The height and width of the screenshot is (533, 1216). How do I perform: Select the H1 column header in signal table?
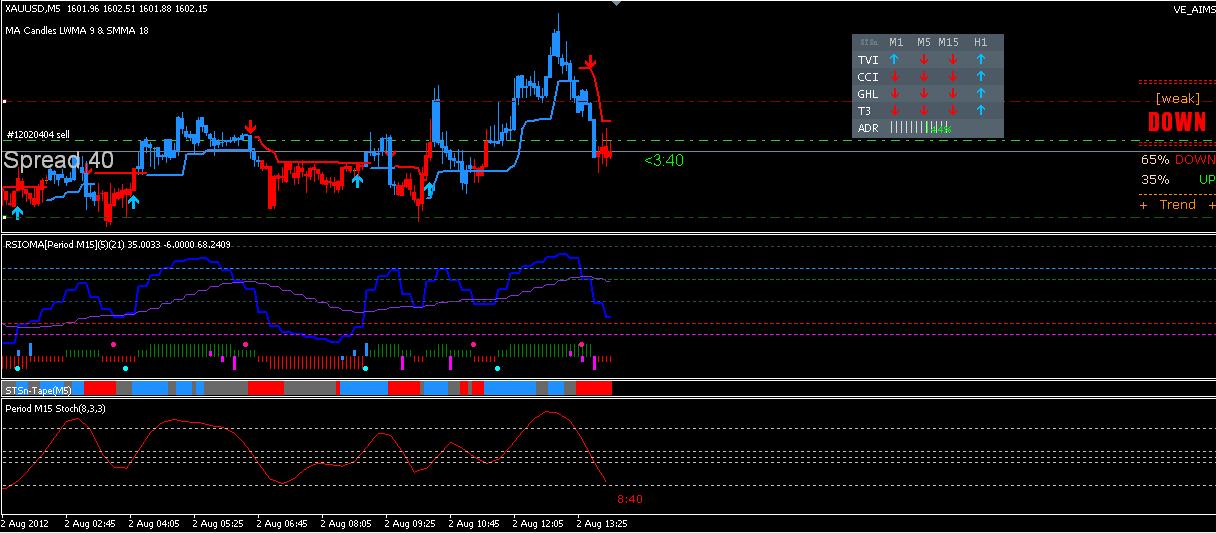980,42
